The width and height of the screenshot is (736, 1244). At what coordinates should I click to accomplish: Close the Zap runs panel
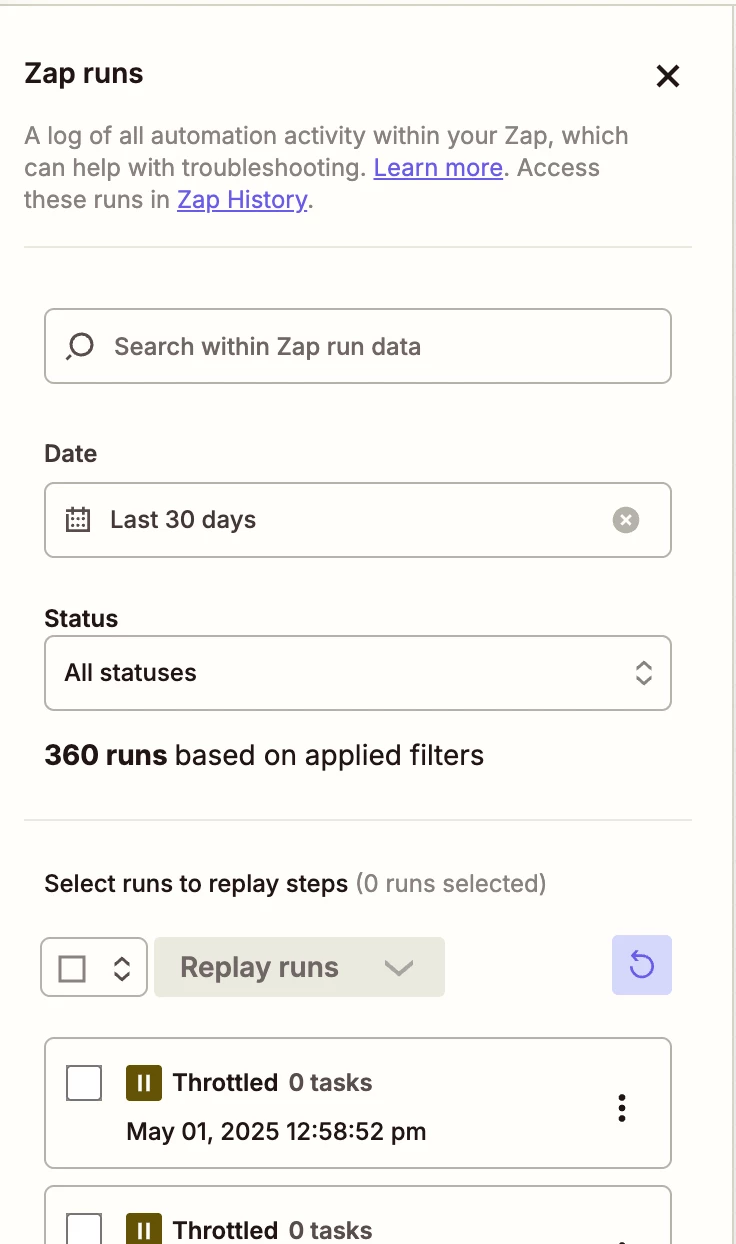[x=667, y=76]
